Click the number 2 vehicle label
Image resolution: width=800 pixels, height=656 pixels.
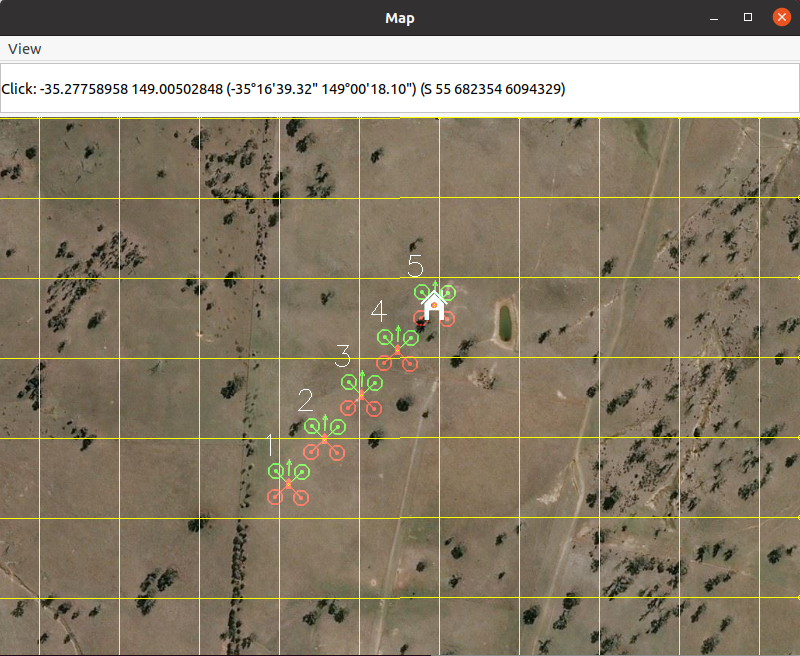306,401
